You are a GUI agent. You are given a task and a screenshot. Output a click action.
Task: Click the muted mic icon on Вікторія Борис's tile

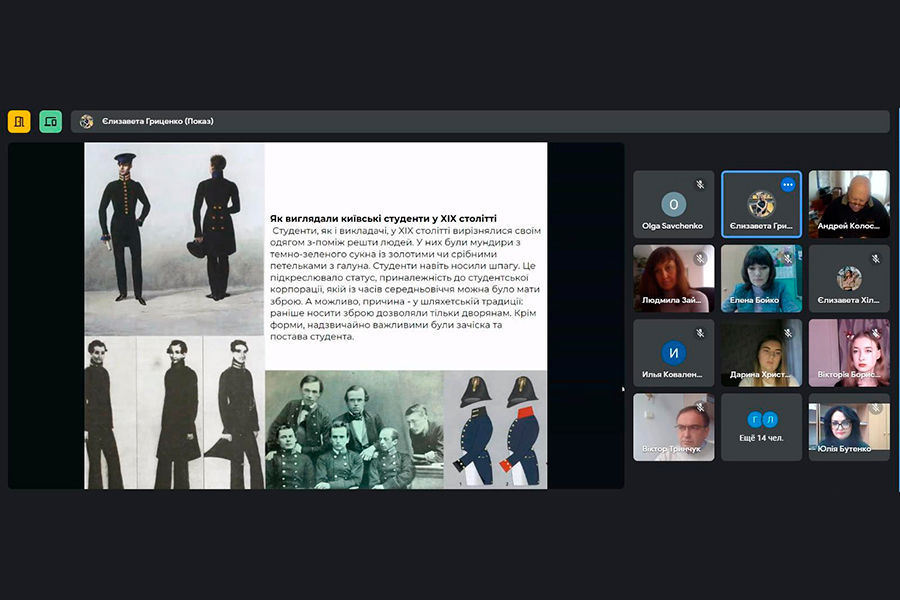(x=876, y=332)
